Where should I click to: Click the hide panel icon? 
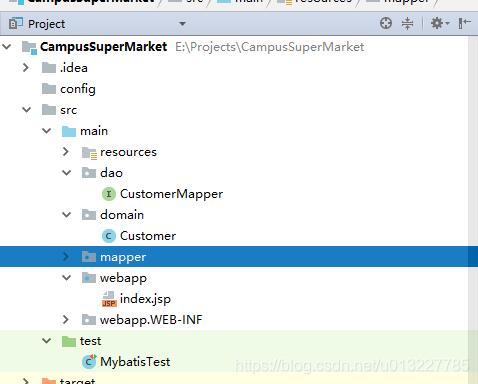[464, 24]
